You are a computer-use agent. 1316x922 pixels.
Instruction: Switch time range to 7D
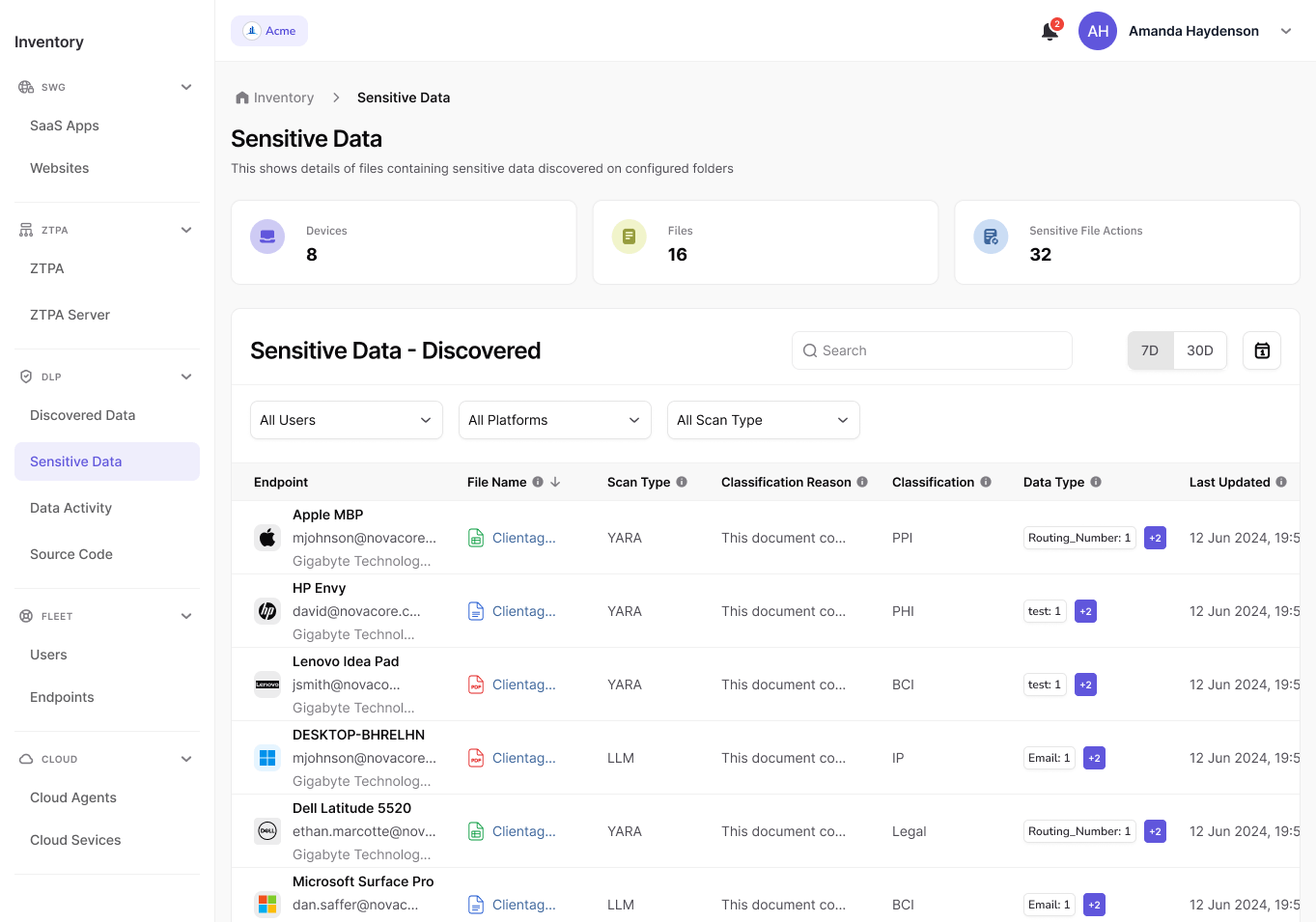pyautogui.click(x=1150, y=350)
